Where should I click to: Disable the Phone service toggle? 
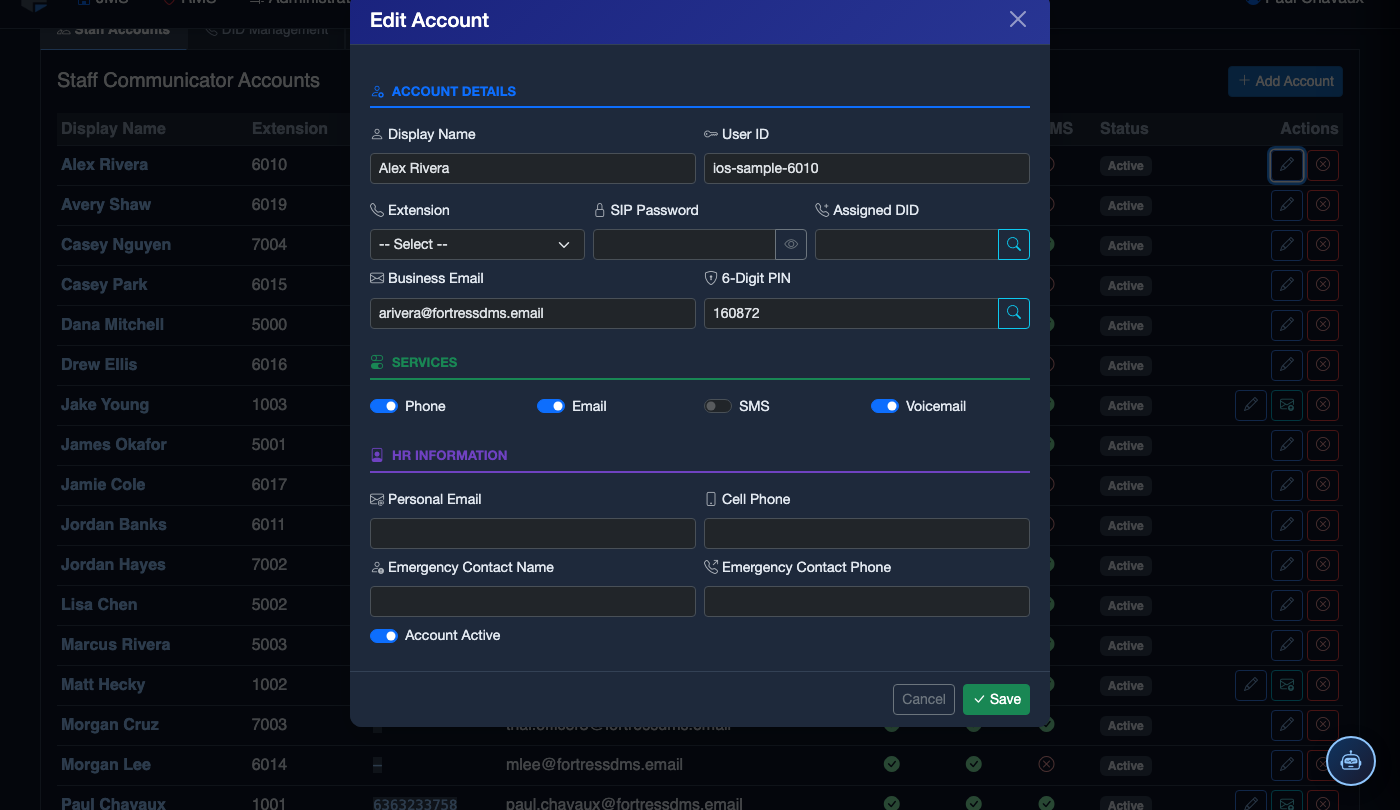pos(384,406)
